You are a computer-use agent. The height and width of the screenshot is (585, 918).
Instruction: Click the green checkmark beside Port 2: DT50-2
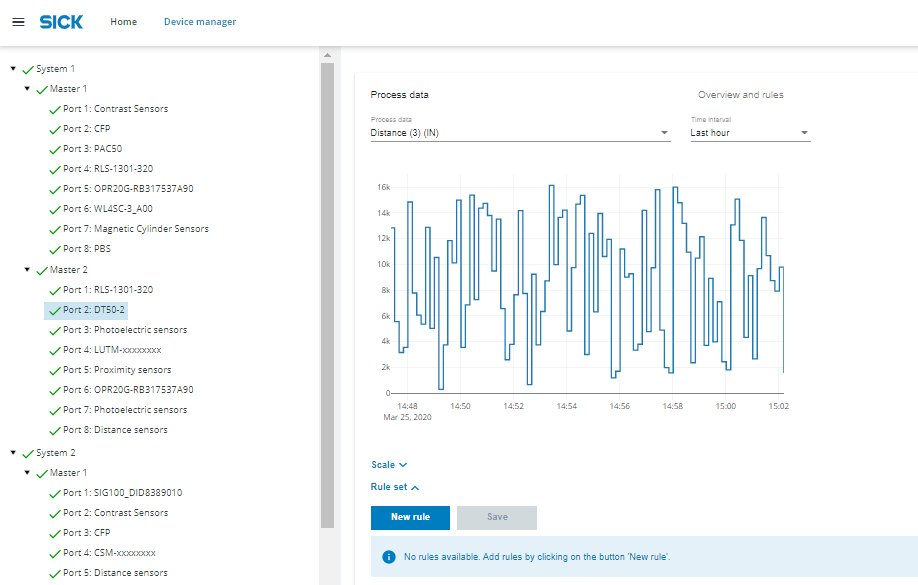tap(55, 310)
